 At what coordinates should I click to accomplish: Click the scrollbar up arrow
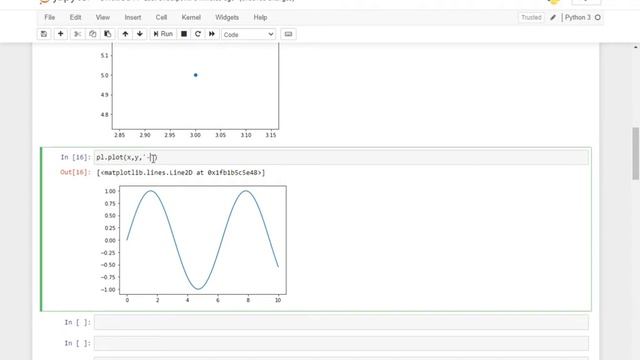pyautogui.click(x=636, y=47)
